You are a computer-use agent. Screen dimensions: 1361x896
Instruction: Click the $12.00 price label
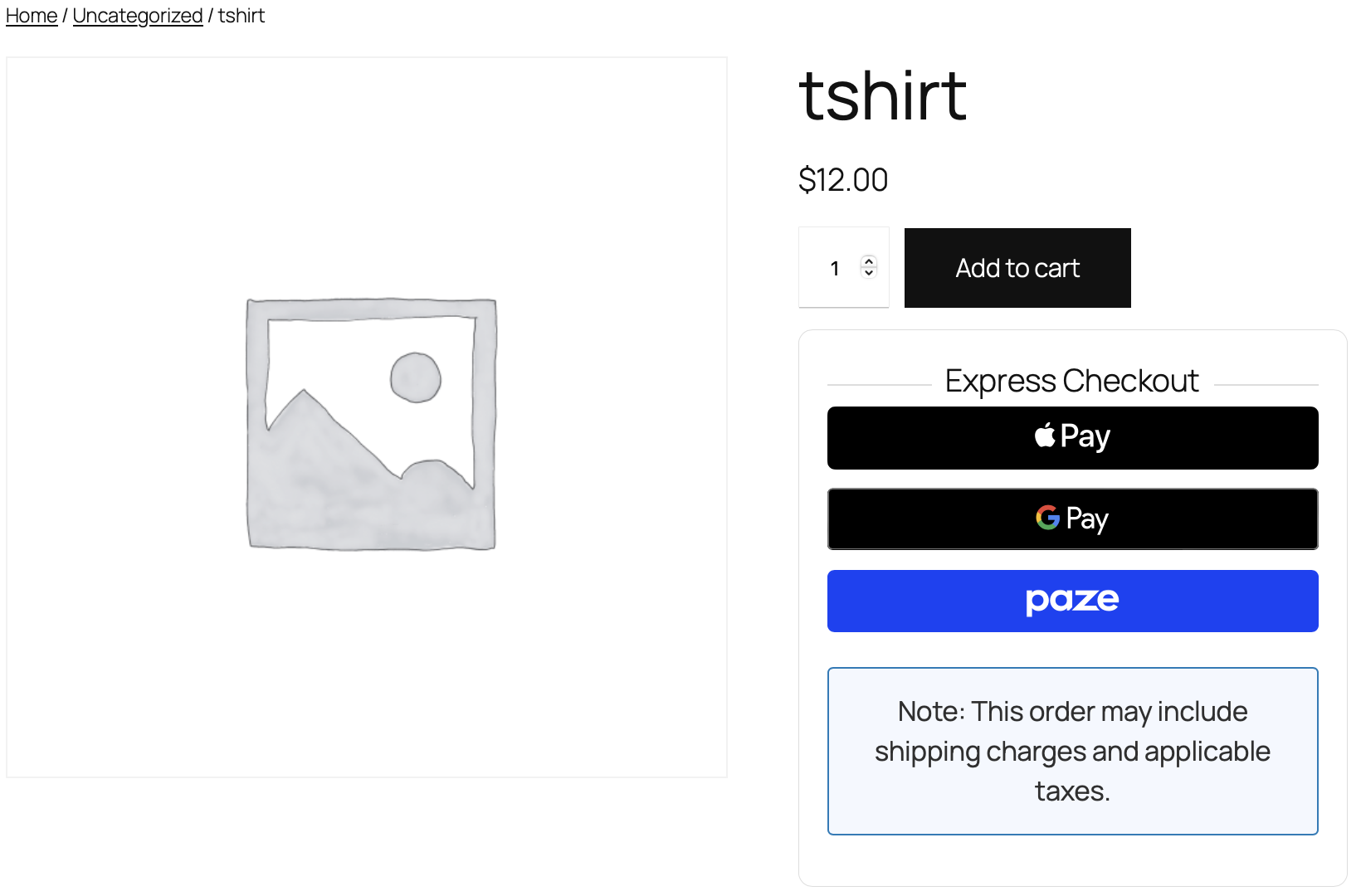tap(843, 180)
